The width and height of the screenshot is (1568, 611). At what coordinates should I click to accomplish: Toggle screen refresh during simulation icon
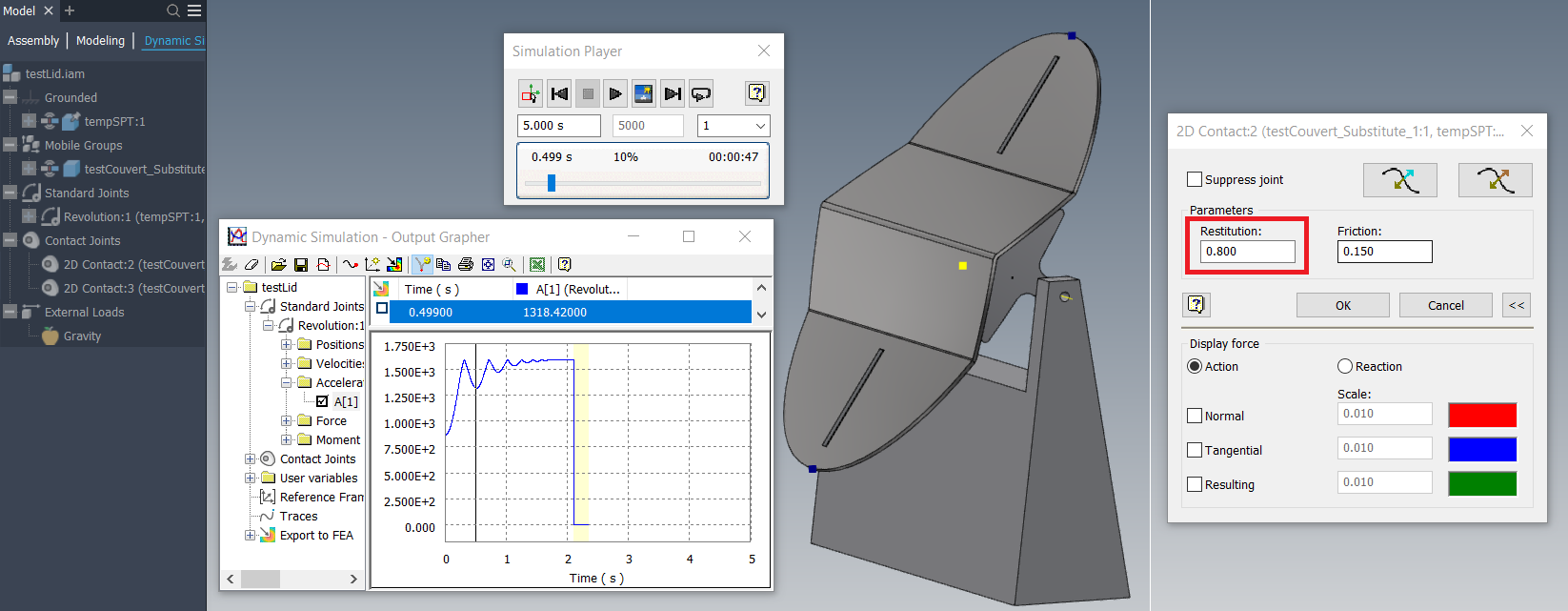click(x=644, y=93)
